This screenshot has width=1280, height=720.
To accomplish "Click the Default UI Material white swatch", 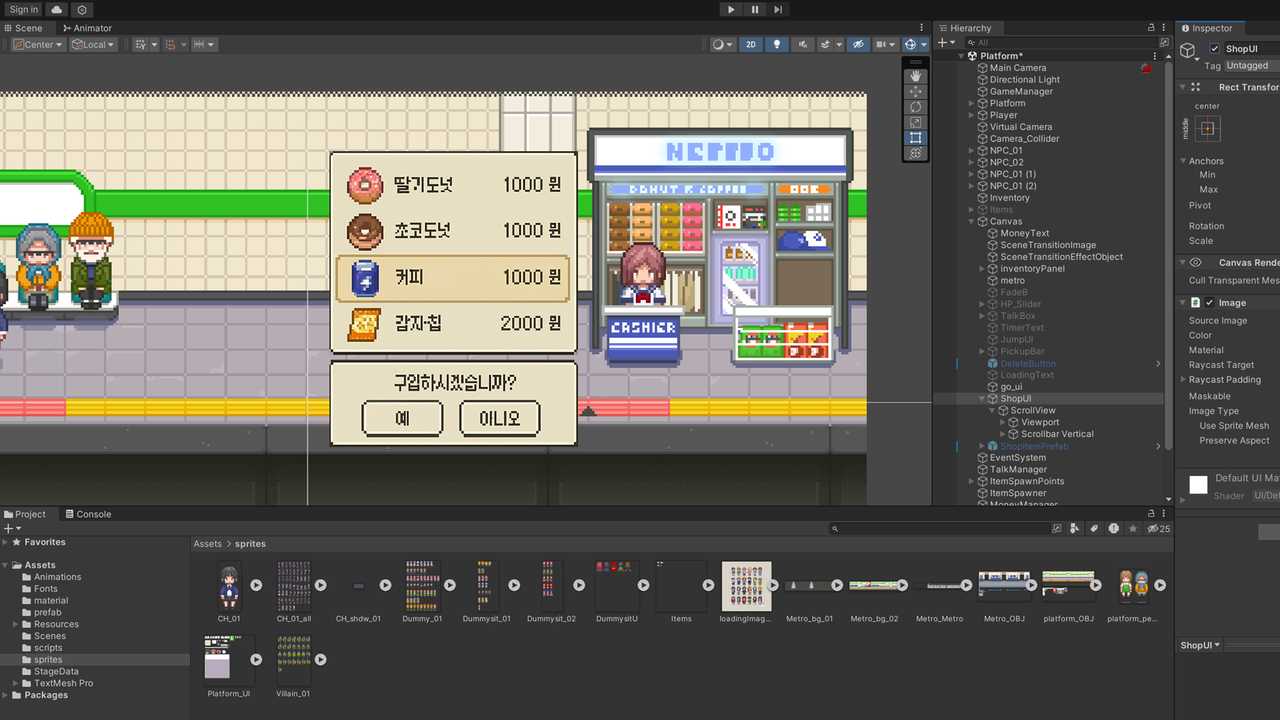I will click(x=1198, y=485).
